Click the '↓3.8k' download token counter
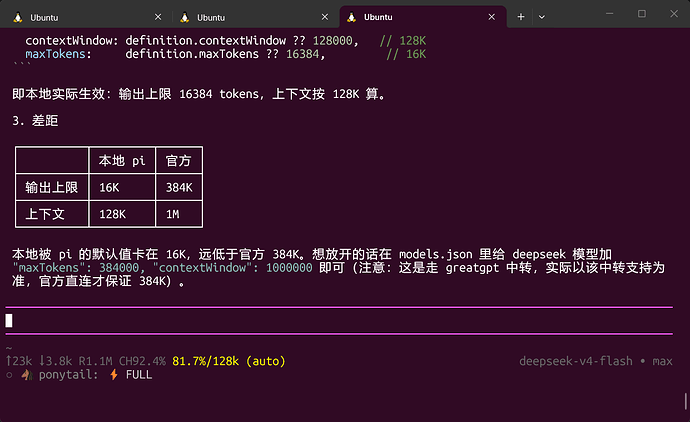 point(55,361)
